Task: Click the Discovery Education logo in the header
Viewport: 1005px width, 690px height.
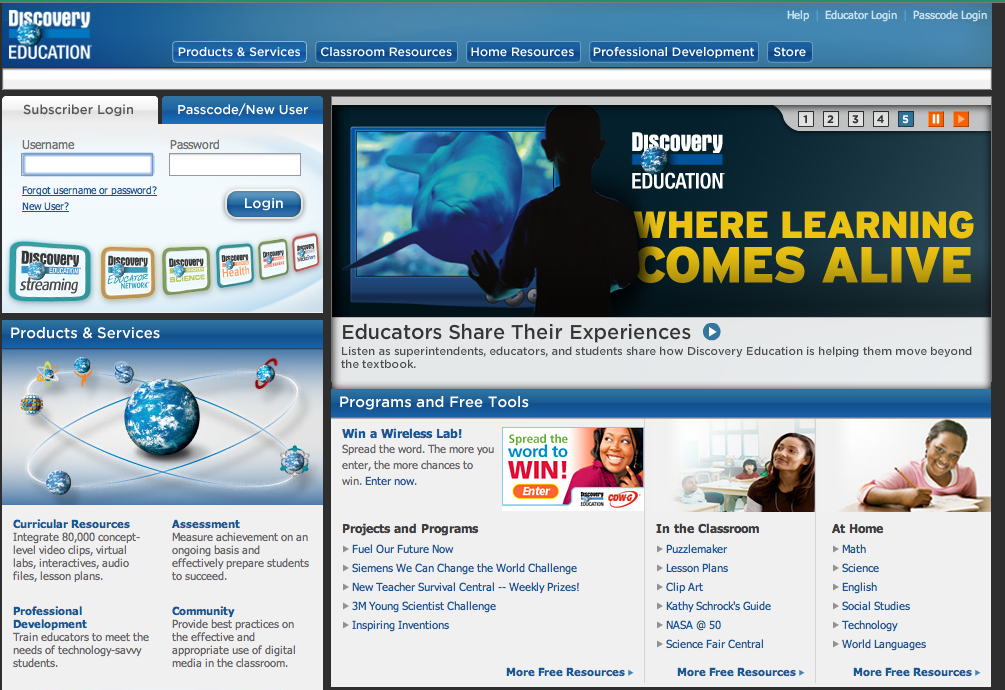Action: tap(49, 35)
